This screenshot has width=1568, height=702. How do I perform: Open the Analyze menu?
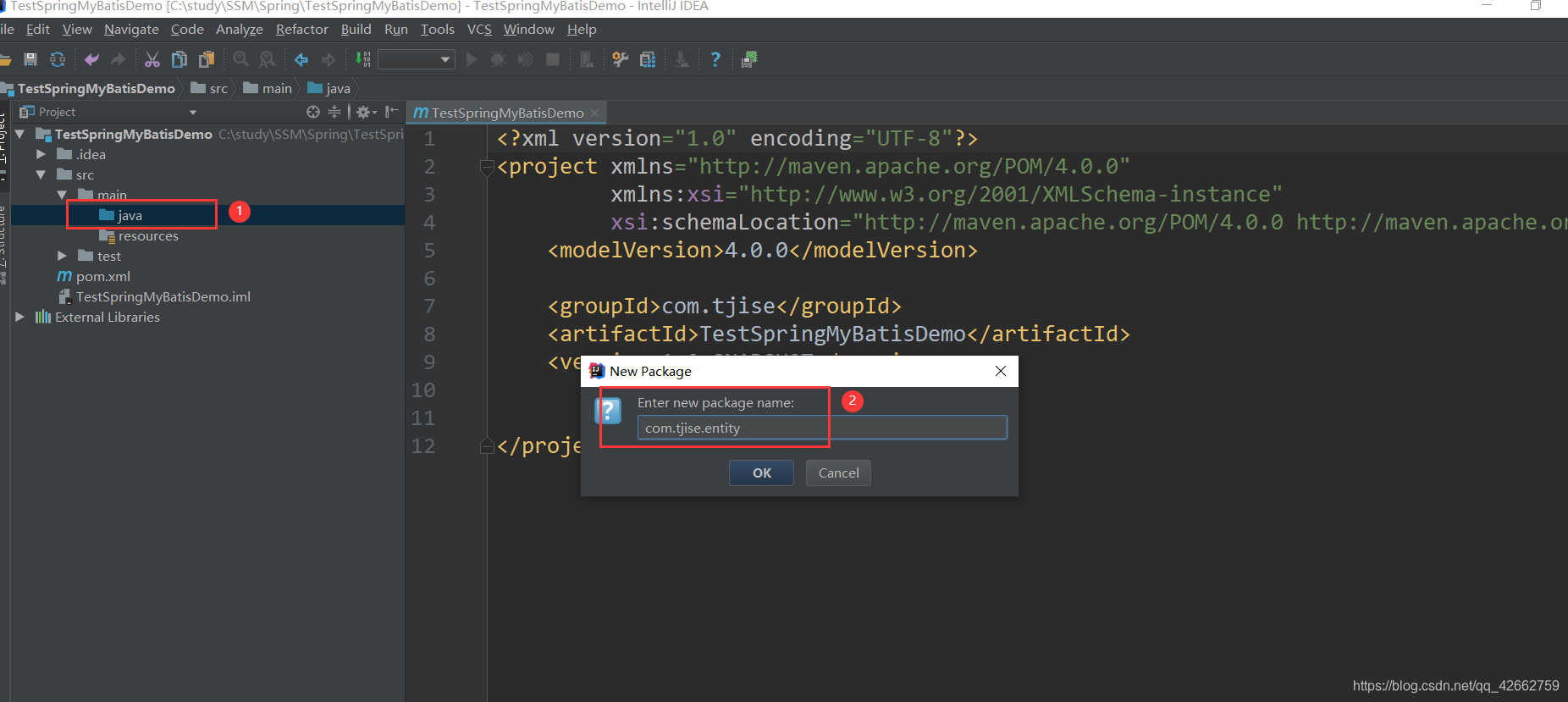(x=240, y=29)
